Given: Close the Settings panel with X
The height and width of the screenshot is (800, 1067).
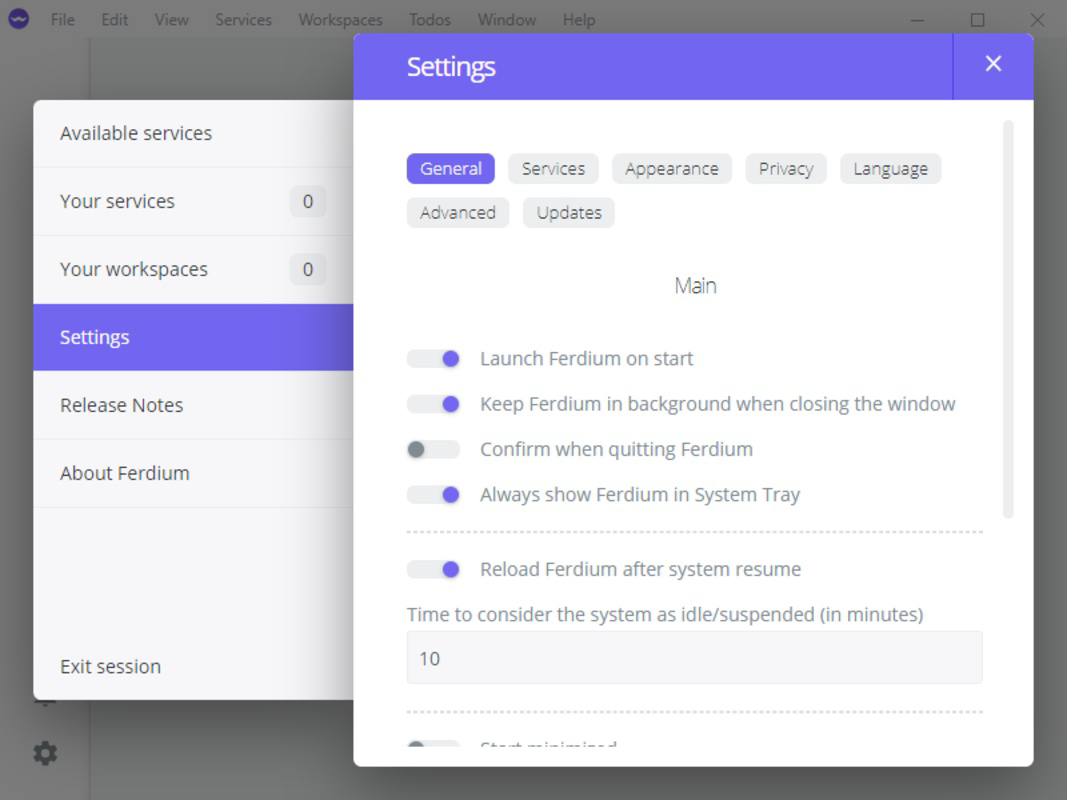Looking at the screenshot, I should 993,64.
